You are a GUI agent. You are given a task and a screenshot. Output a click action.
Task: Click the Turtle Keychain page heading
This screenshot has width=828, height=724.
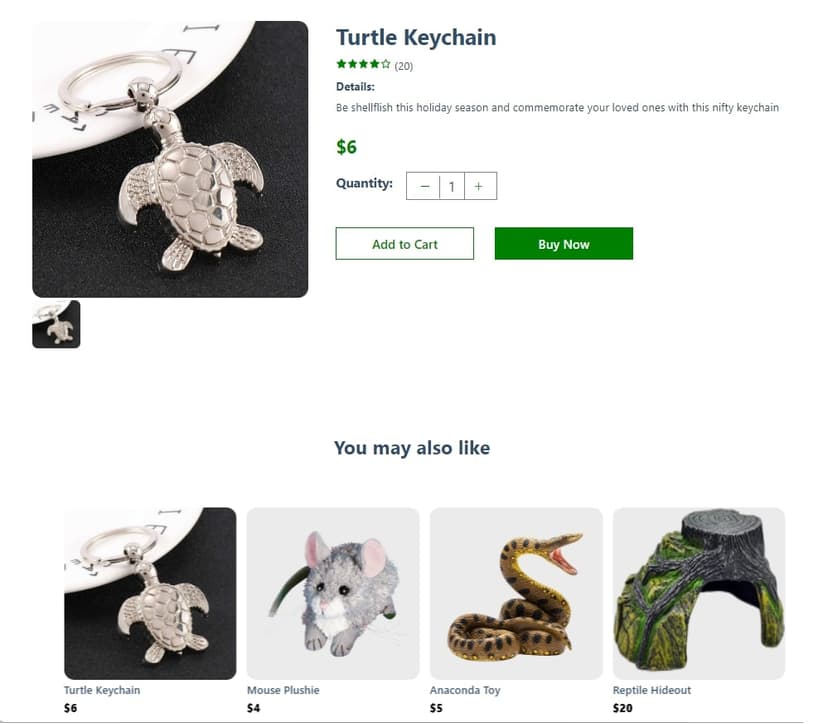[x=416, y=38]
